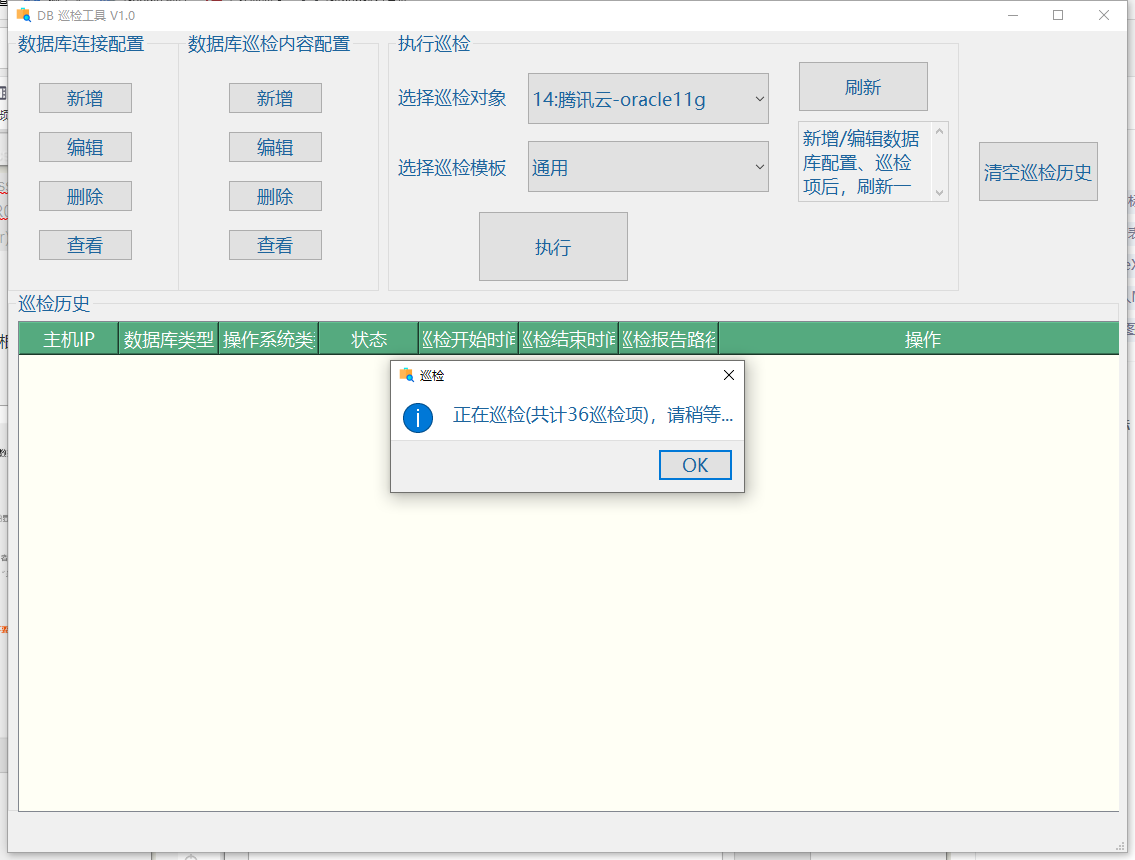Confirm the inspection dialog with OK

(695, 464)
